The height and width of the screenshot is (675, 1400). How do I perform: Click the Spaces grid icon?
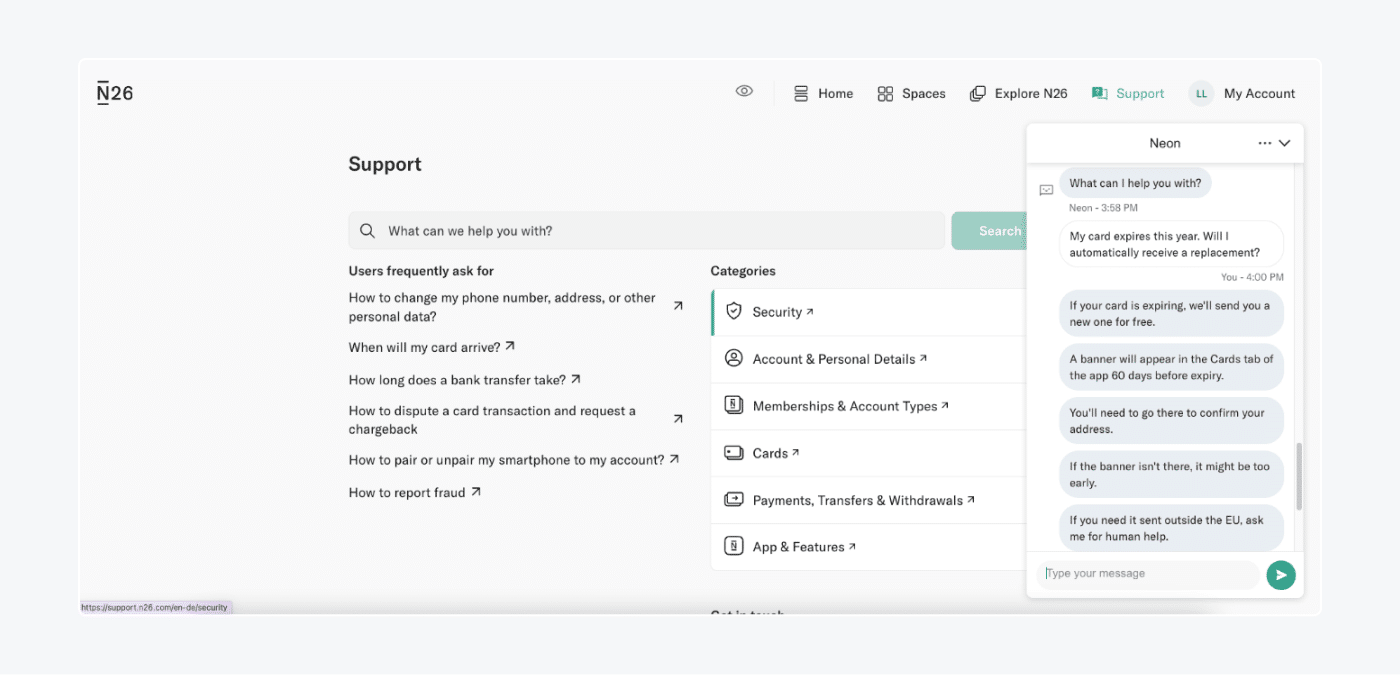(x=885, y=94)
